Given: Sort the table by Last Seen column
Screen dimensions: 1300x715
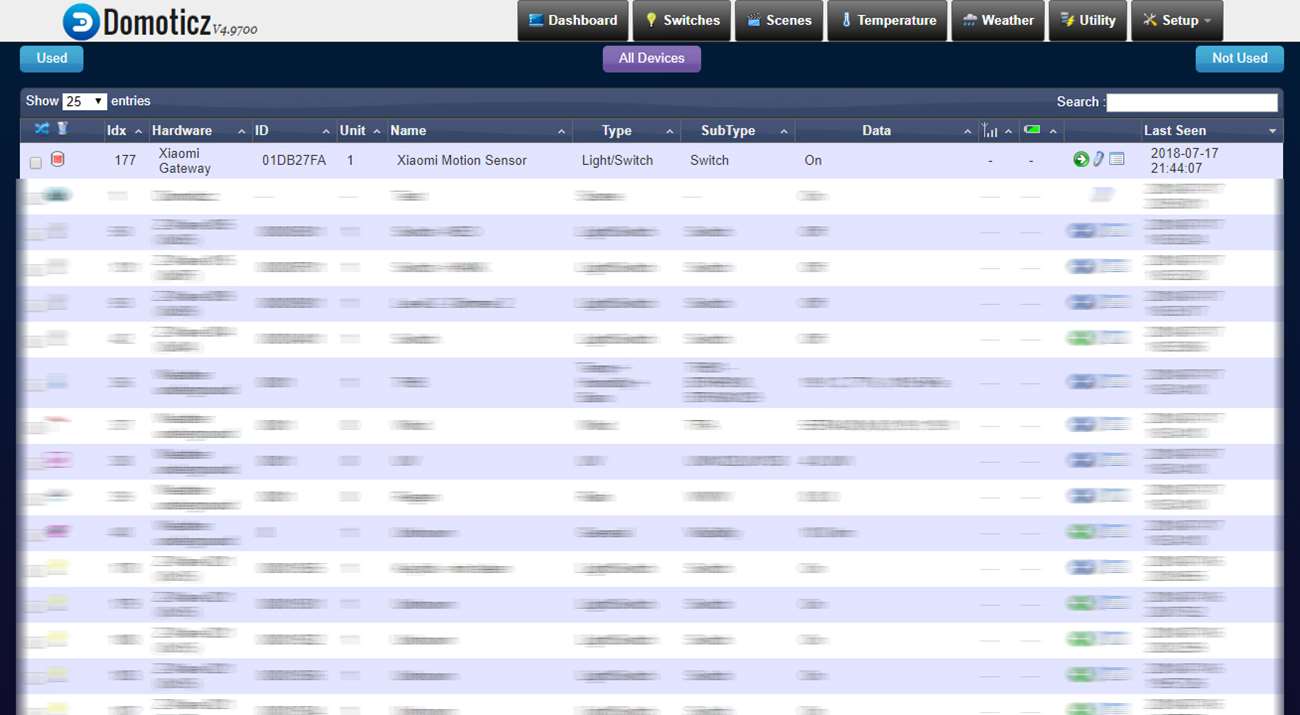Looking at the screenshot, I should click(1210, 131).
